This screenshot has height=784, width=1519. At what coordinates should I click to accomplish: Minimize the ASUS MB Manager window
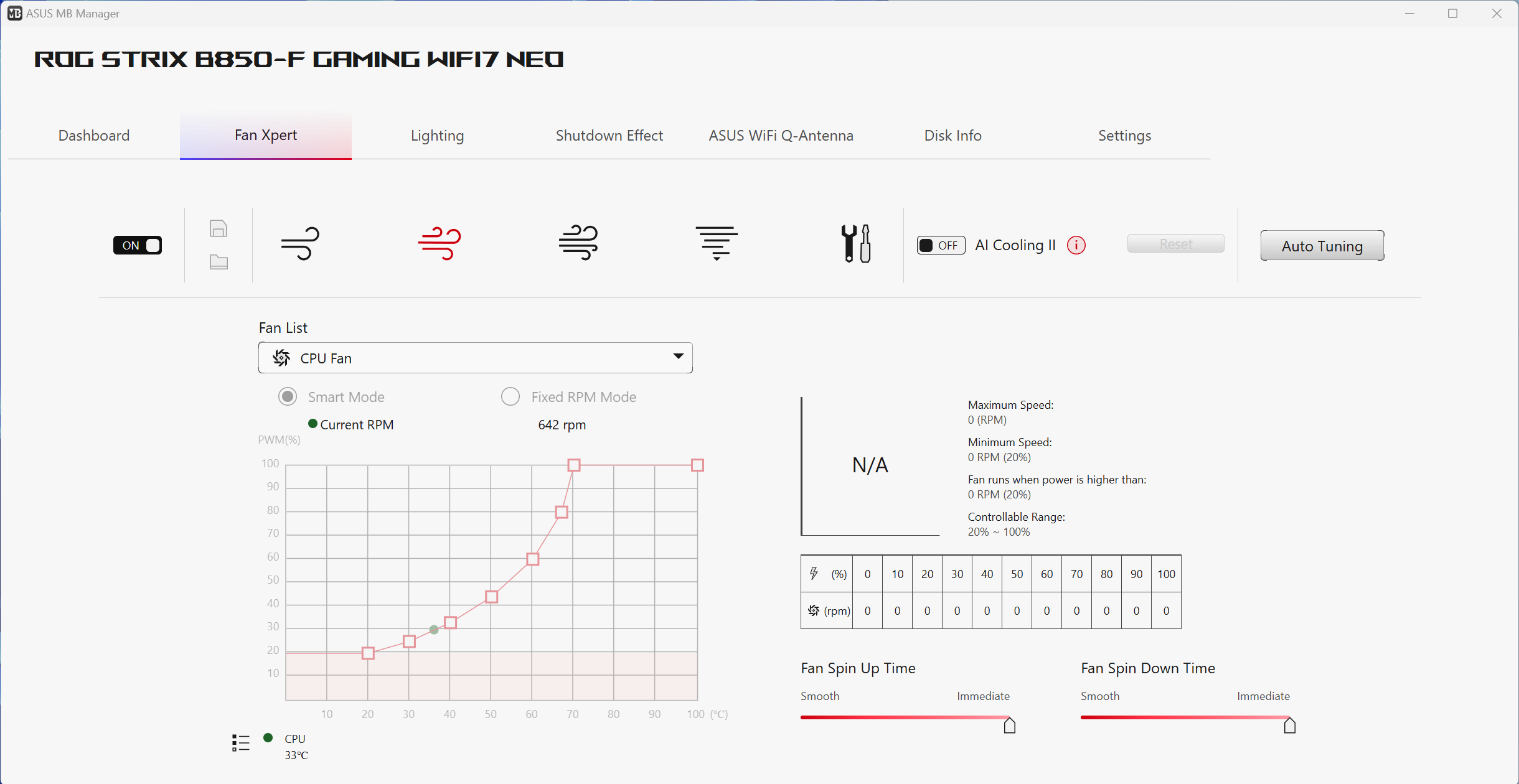[x=1410, y=13]
